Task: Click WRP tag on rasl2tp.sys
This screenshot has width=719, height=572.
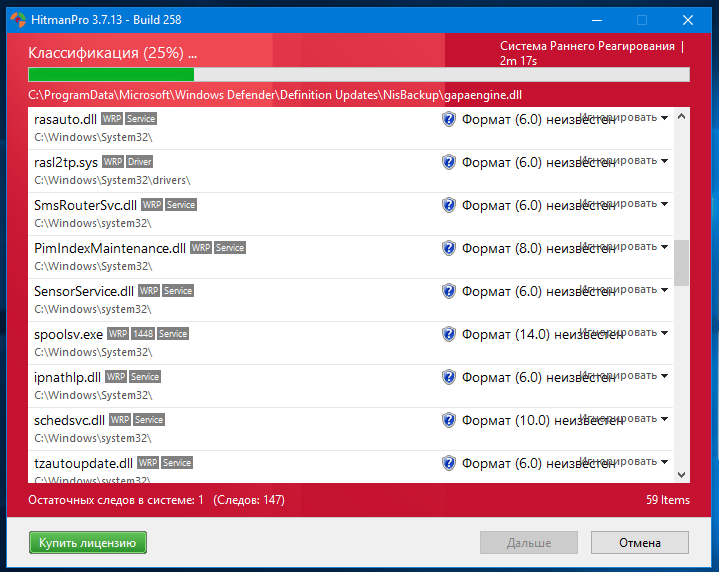Action: (x=113, y=162)
